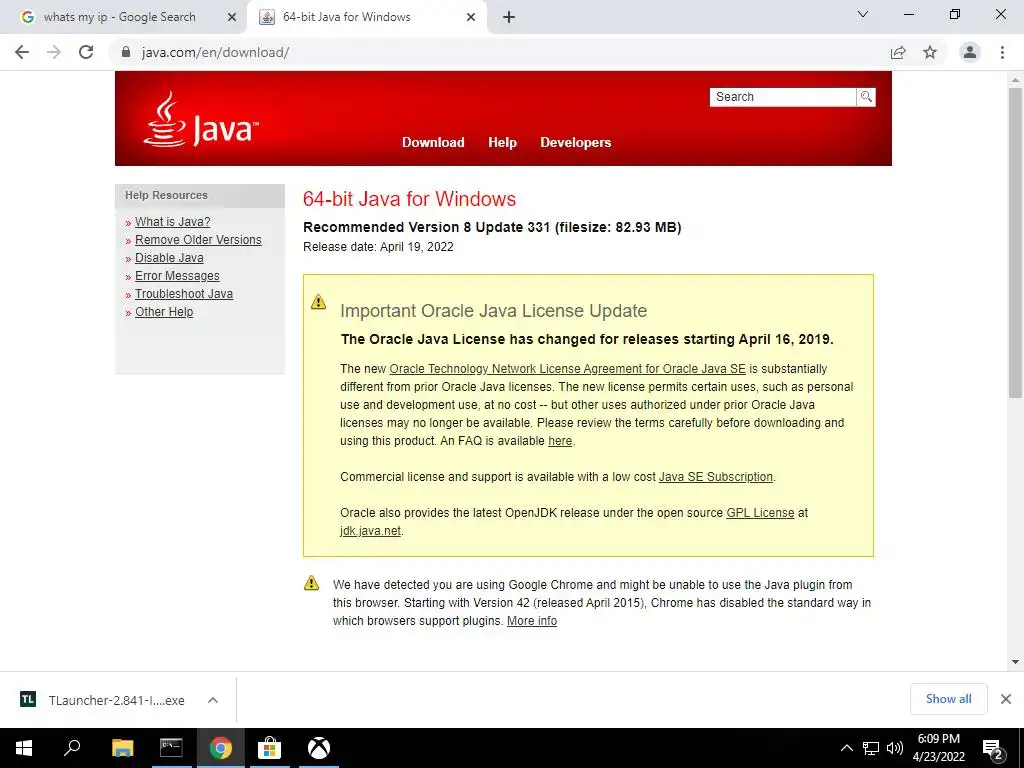Image resolution: width=1024 pixels, height=768 pixels.
Task: Open the jdk.java.net link
Action: pyautogui.click(x=370, y=531)
